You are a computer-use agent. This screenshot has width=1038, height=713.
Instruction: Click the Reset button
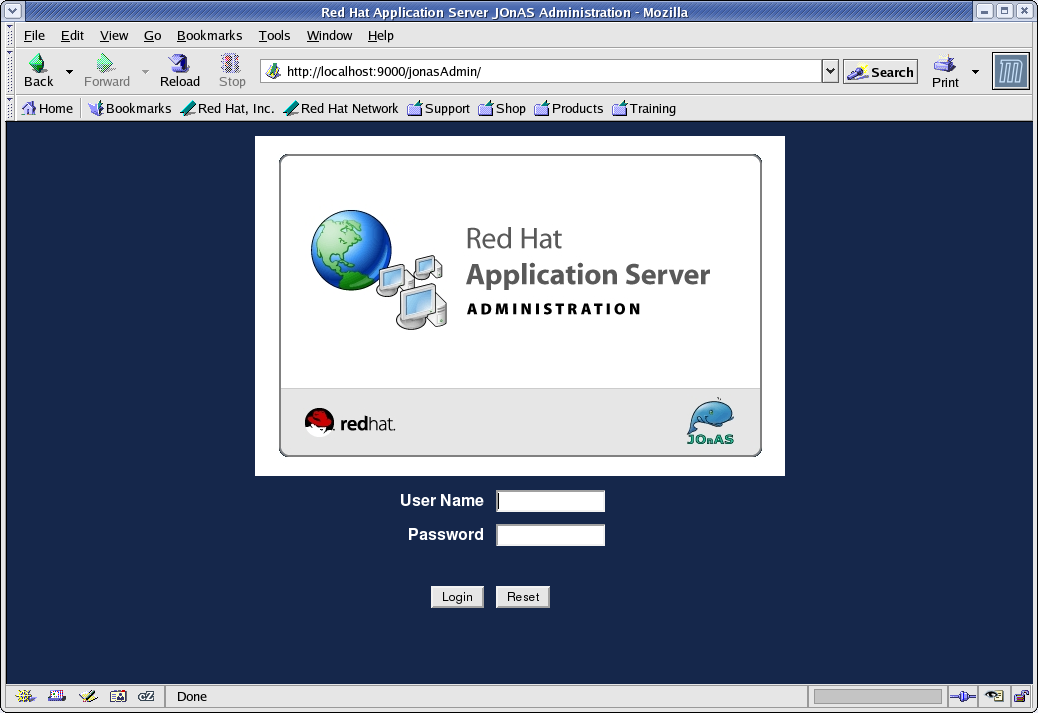click(x=523, y=596)
